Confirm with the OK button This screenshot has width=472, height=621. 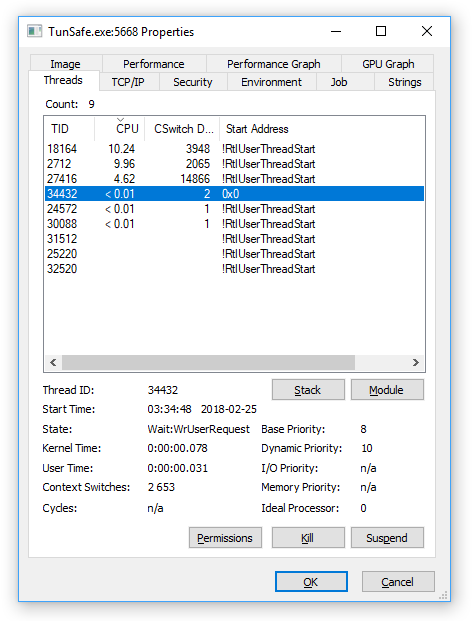311,582
